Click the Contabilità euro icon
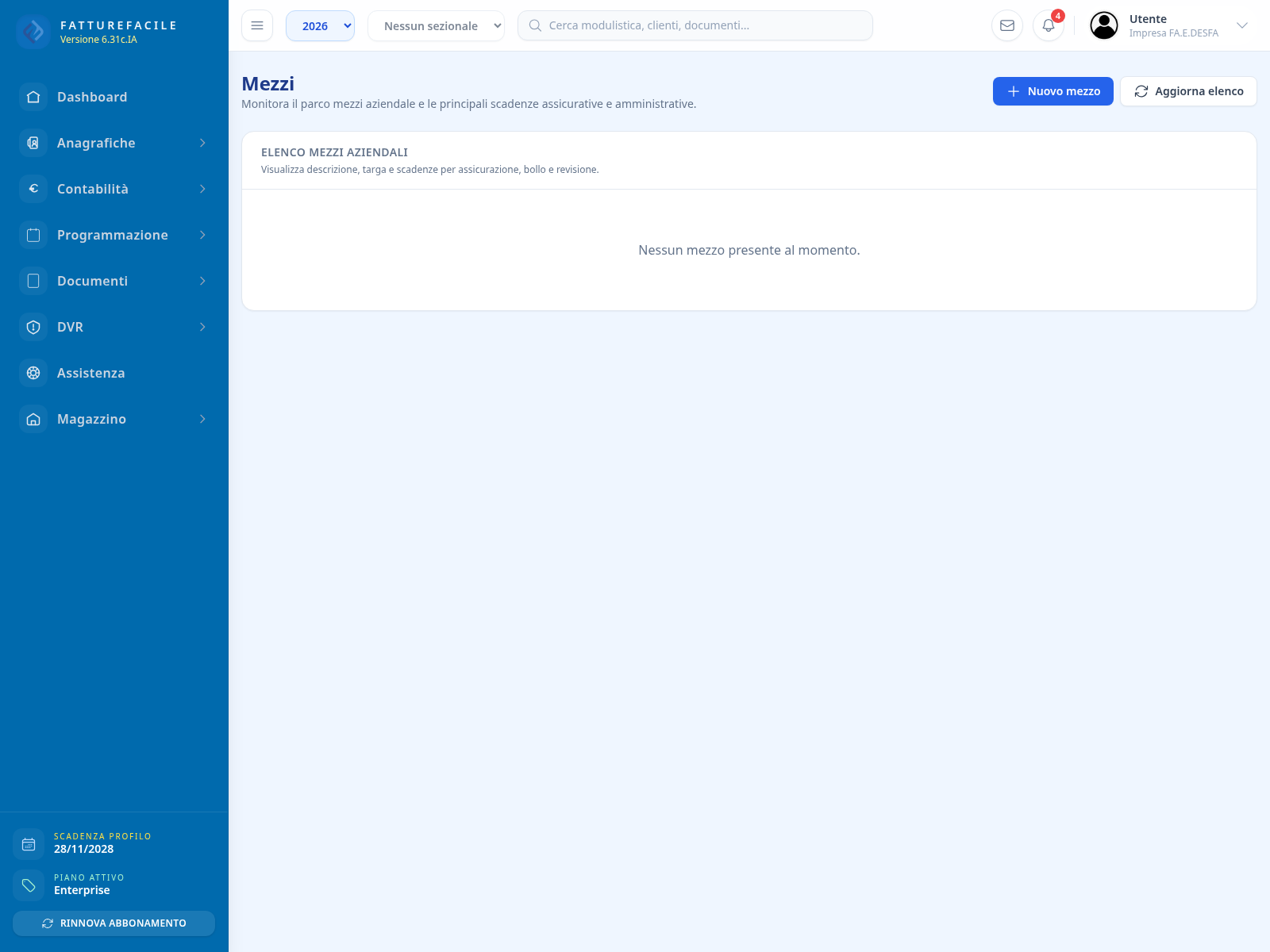 (x=33, y=189)
